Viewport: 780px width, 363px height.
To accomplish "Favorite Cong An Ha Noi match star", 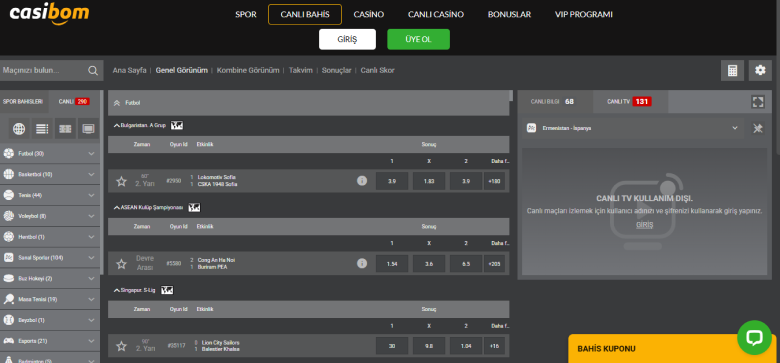I will tap(121, 264).
